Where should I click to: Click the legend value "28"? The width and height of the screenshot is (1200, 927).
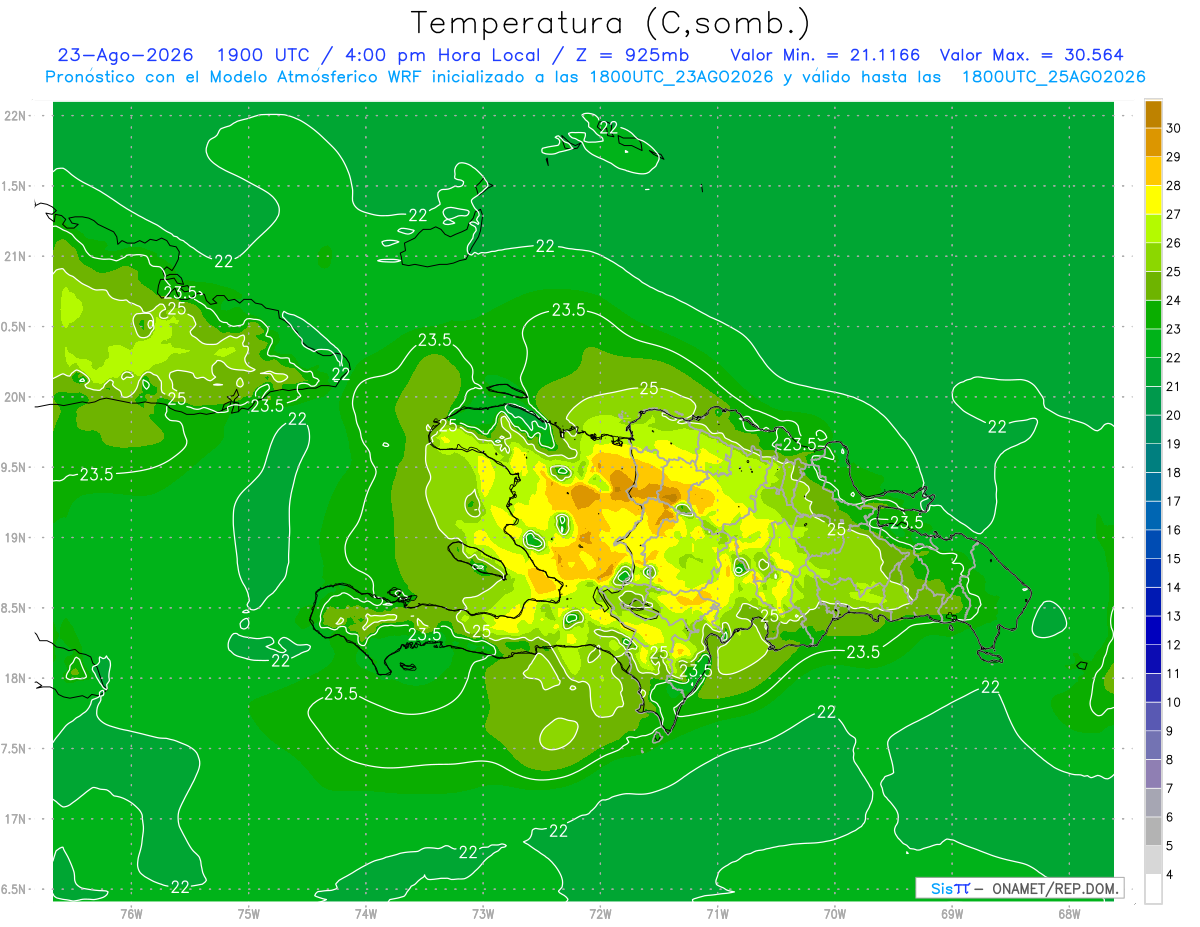1173,186
